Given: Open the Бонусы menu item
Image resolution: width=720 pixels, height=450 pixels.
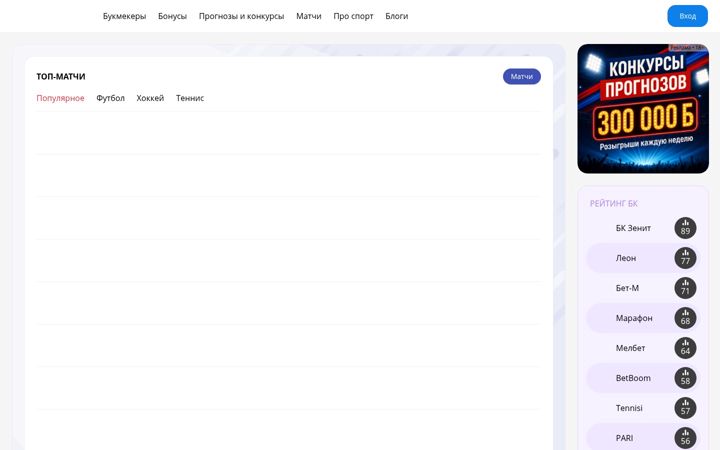Looking at the screenshot, I should tap(172, 16).
